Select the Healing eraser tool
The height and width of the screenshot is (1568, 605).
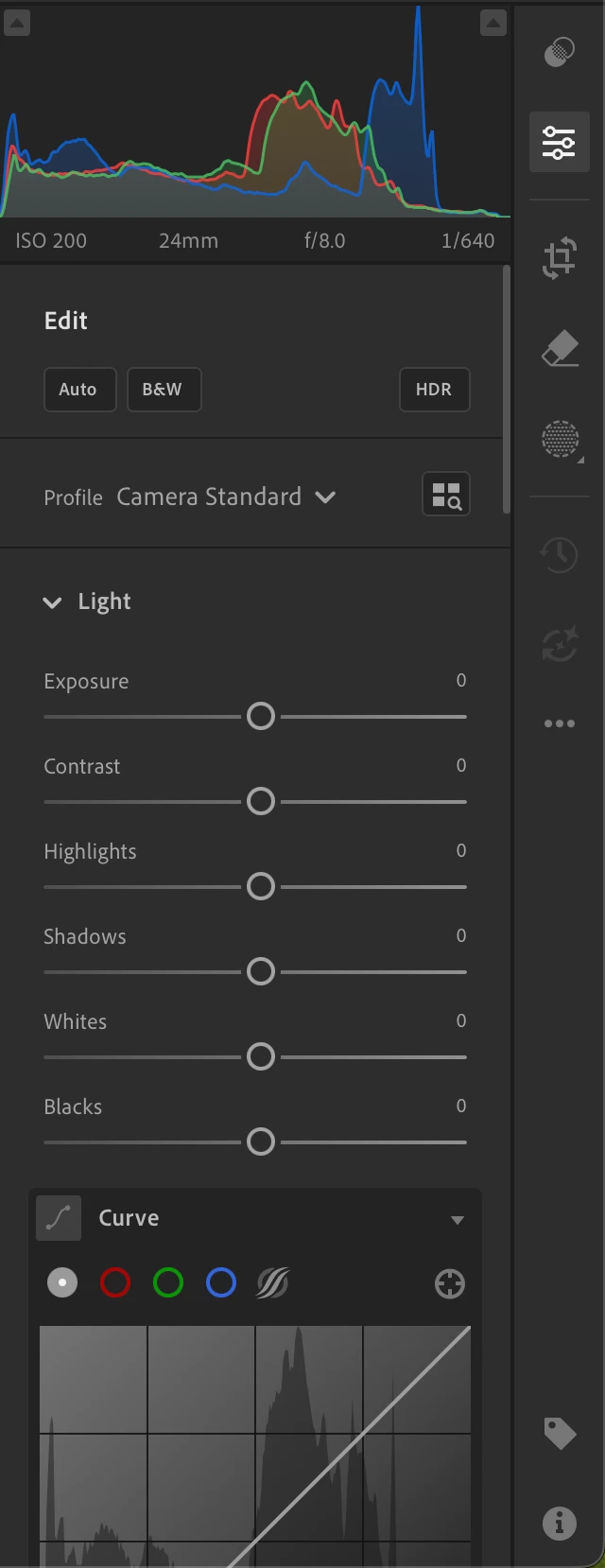[x=560, y=348]
